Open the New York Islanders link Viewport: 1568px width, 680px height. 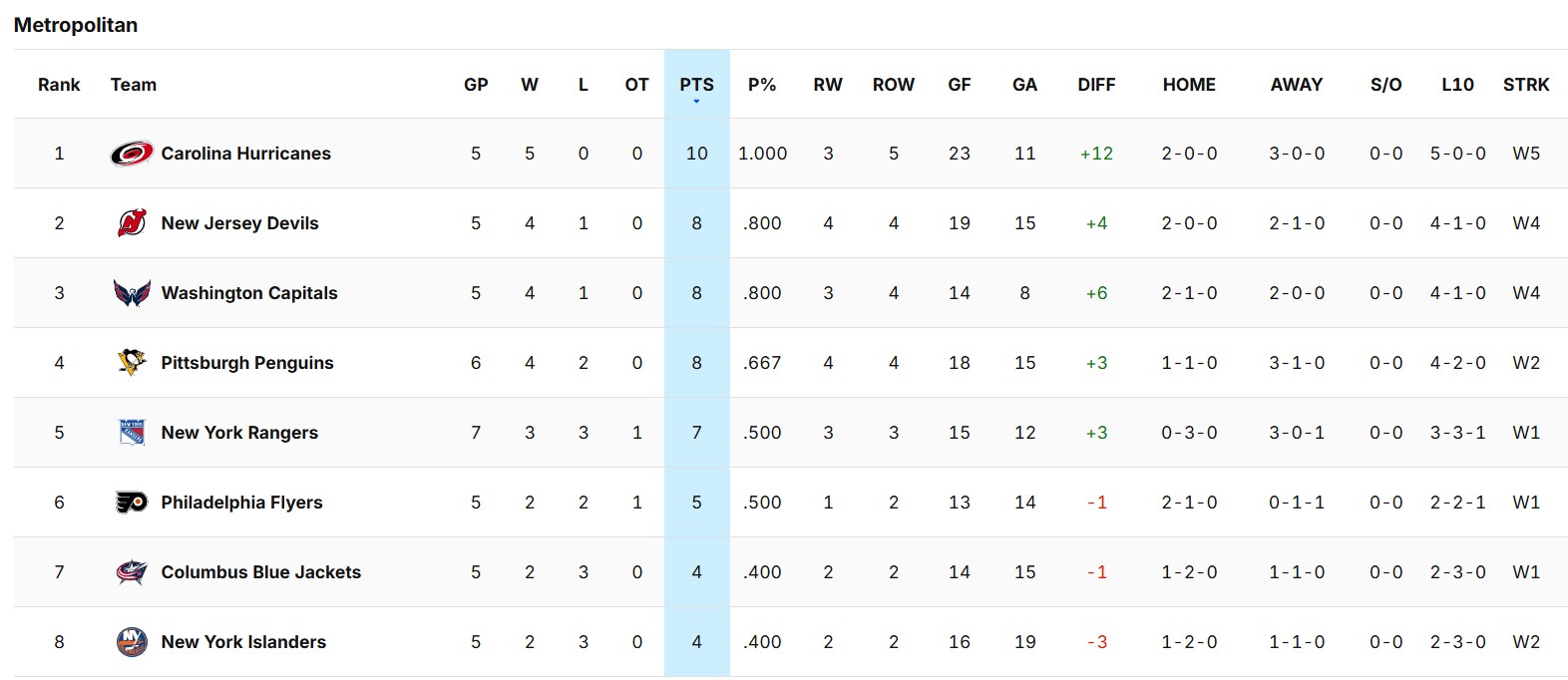(x=243, y=642)
